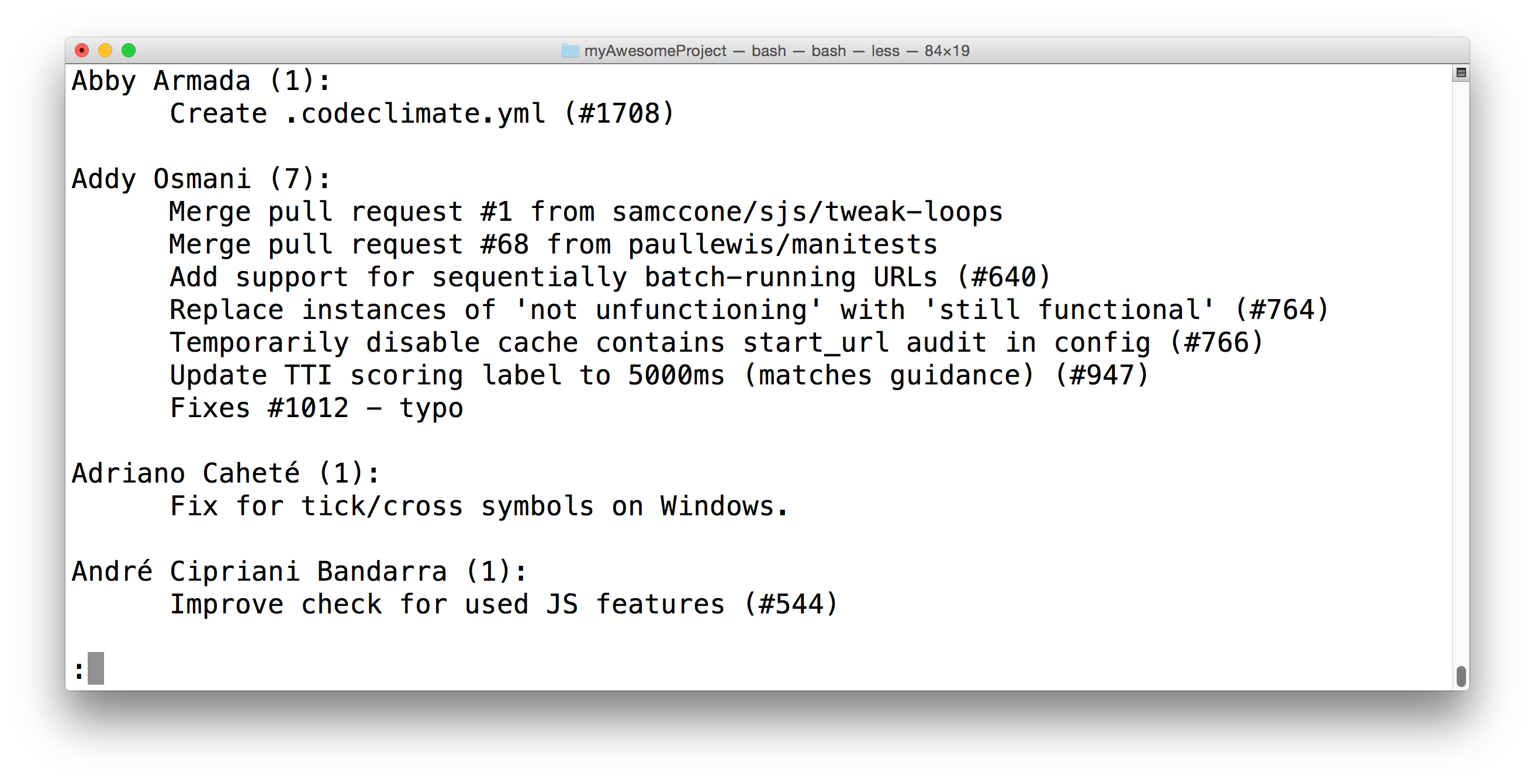Click the document icon at top right corner

point(1460,72)
